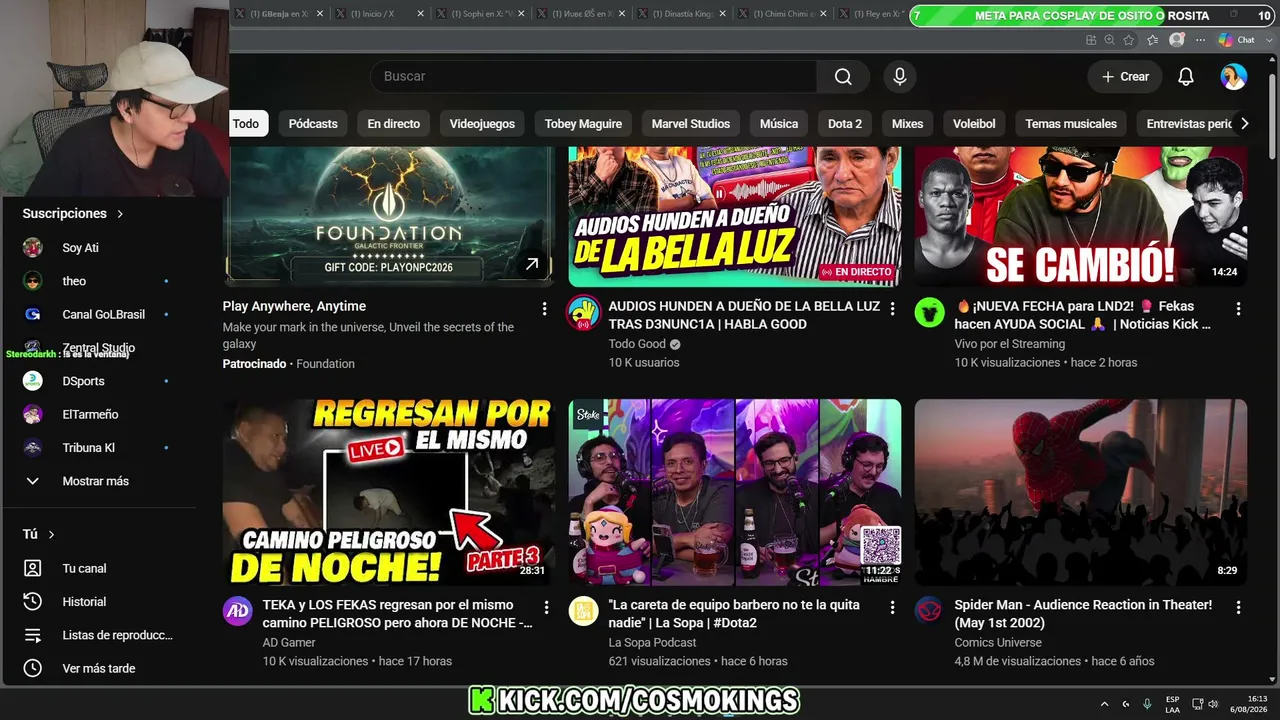The image size is (1280, 720).
Task: Switch to the Dinastía Kings browser tab
Action: (682, 14)
